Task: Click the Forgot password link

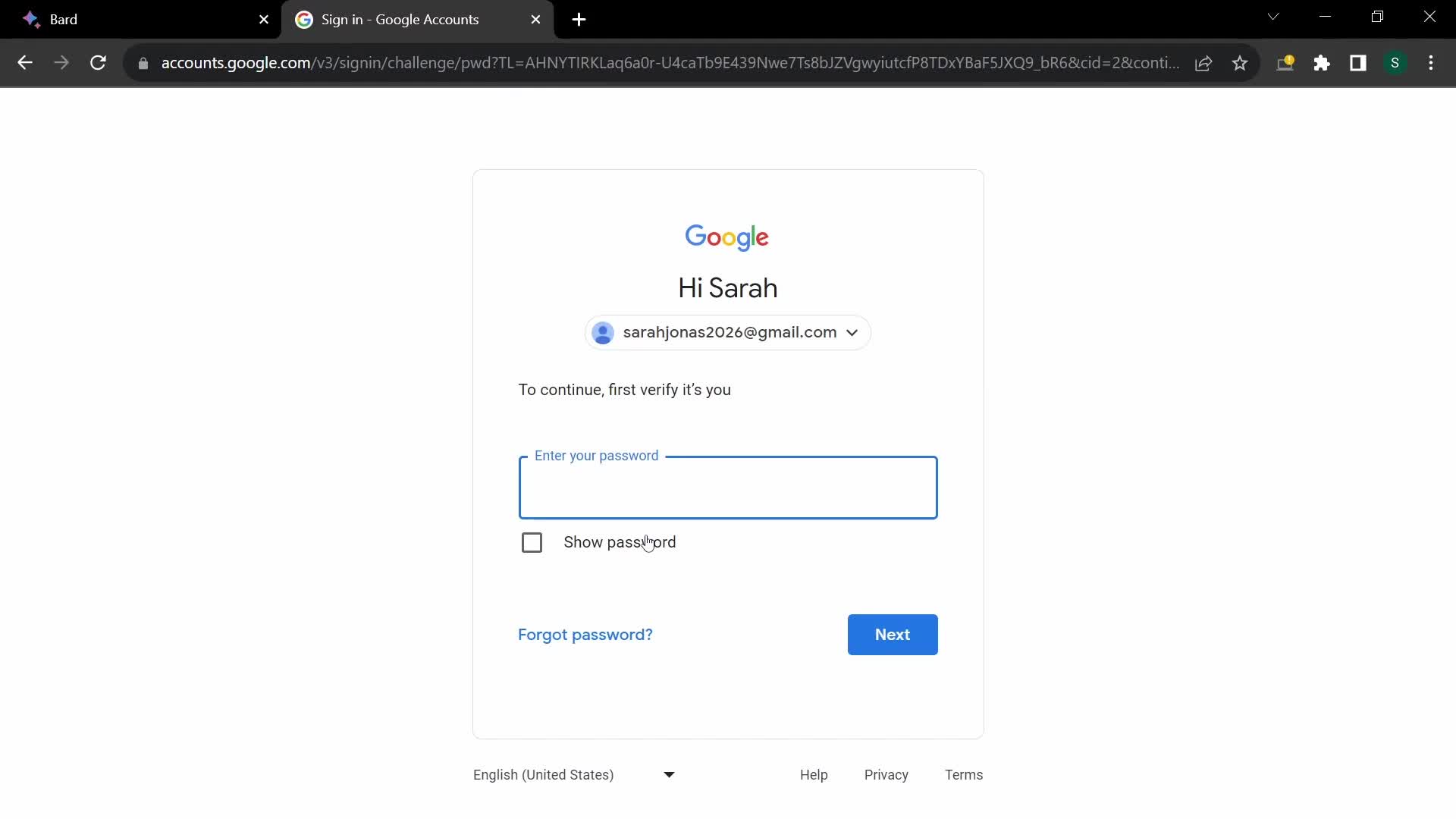Action: click(x=585, y=634)
